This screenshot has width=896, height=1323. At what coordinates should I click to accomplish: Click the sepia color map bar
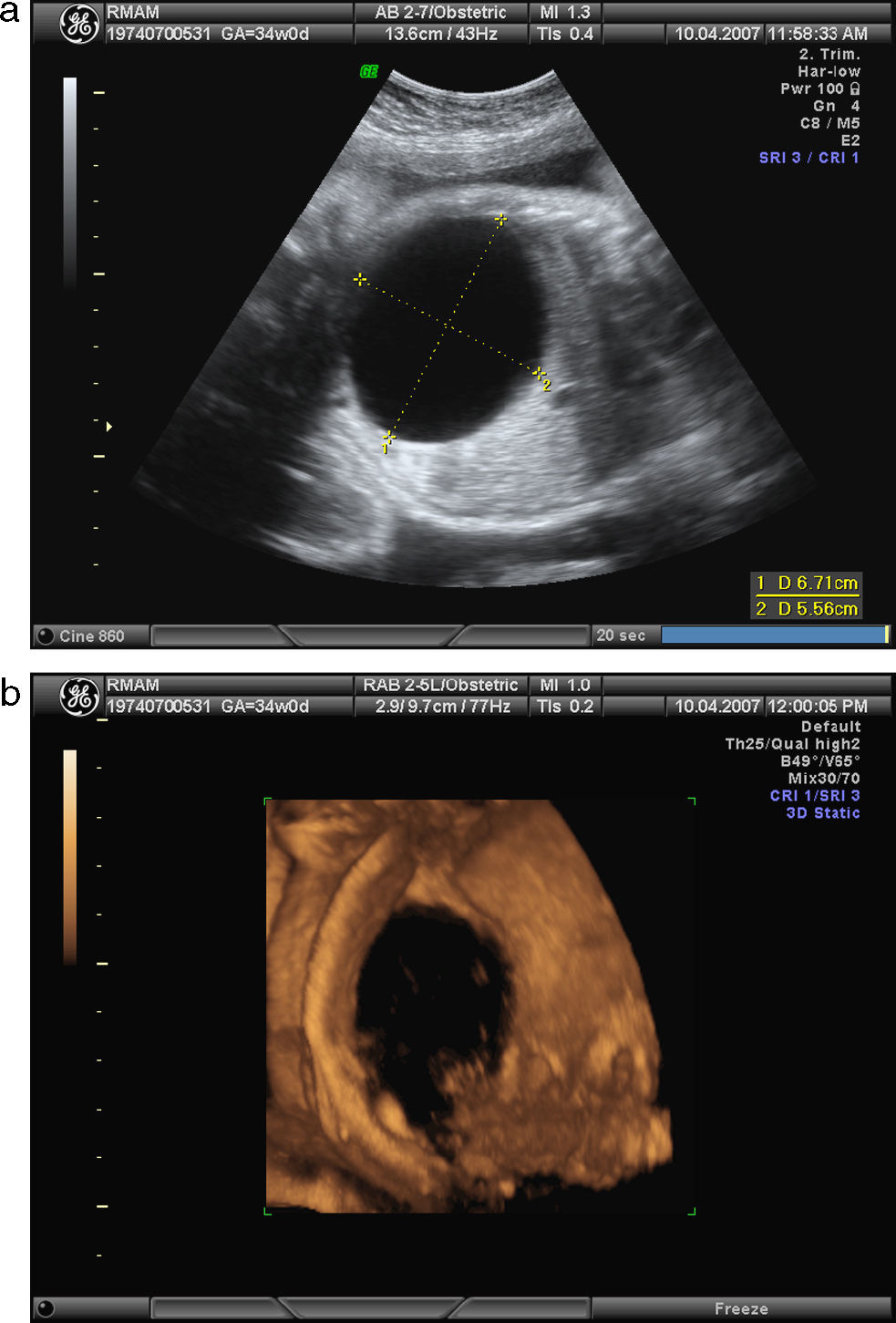(x=70, y=856)
